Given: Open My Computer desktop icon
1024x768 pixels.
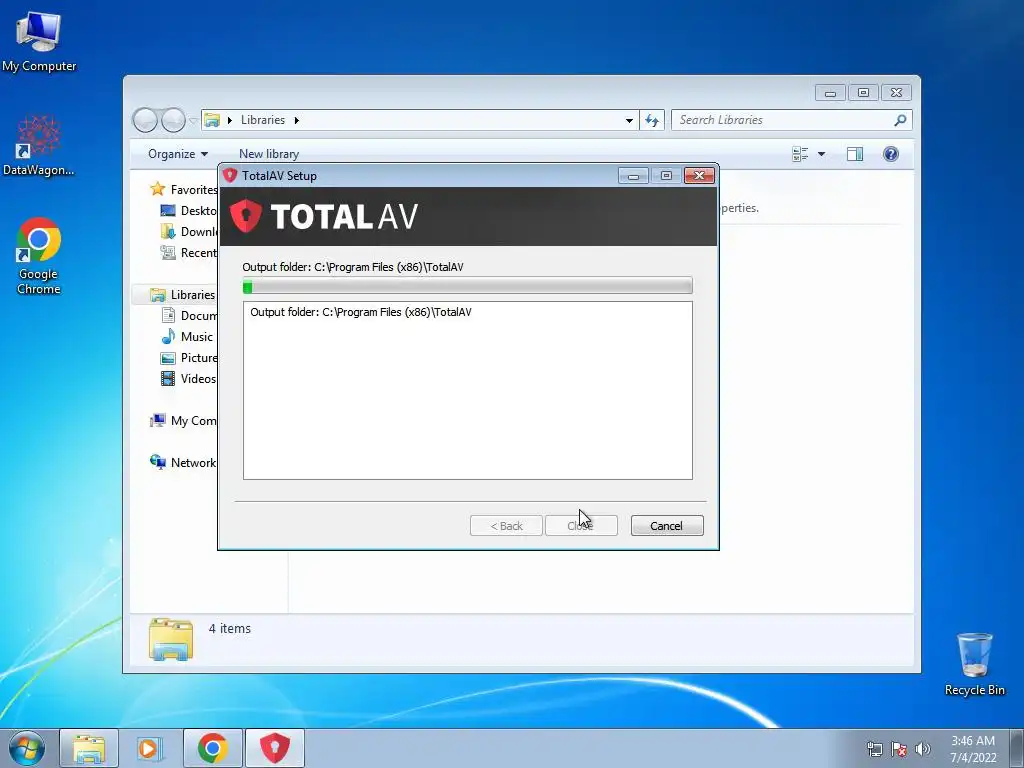Looking at the screenshot, I should 39,41.
